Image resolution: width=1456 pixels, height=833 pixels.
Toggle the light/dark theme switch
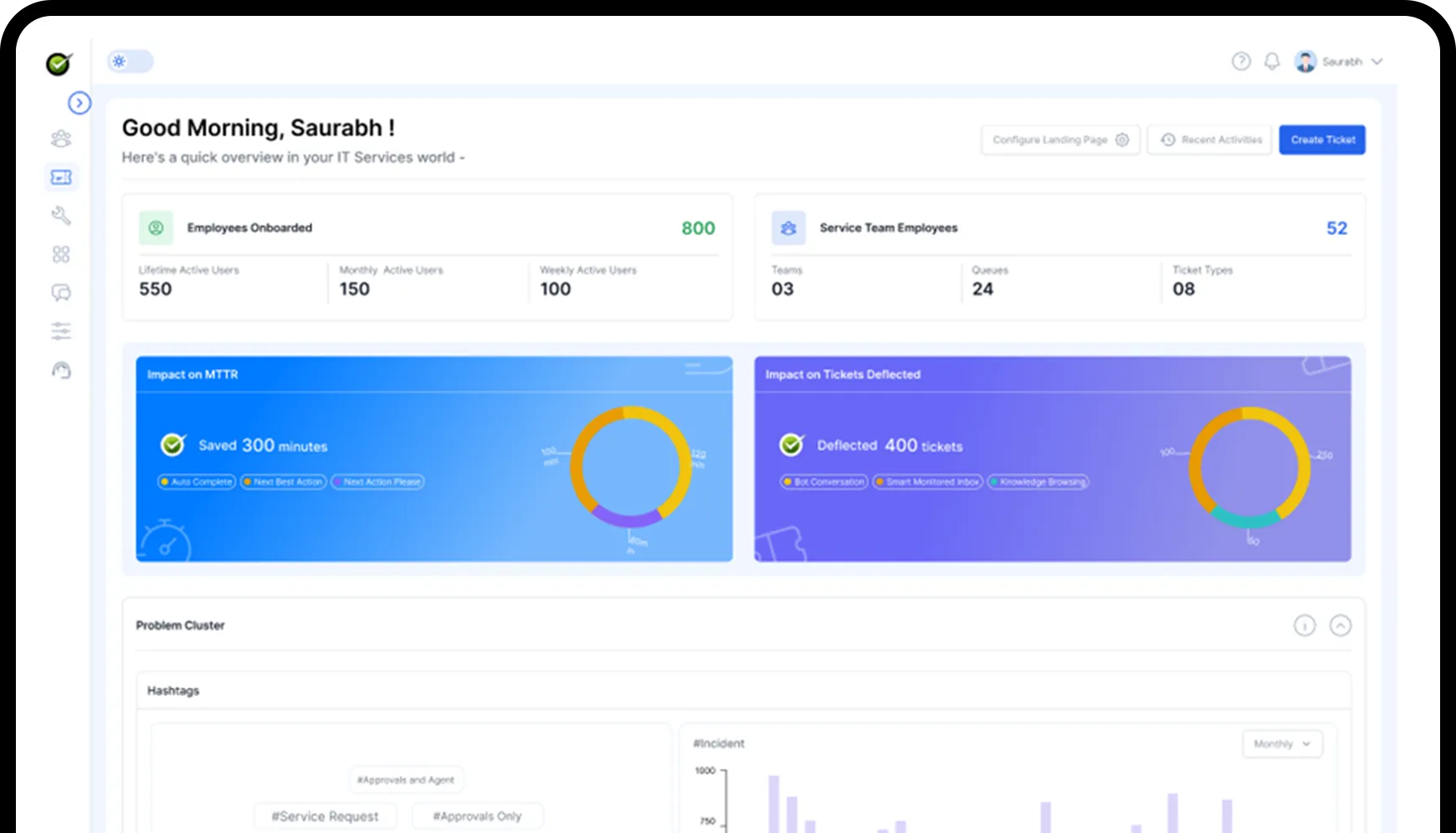pos(131,61)
